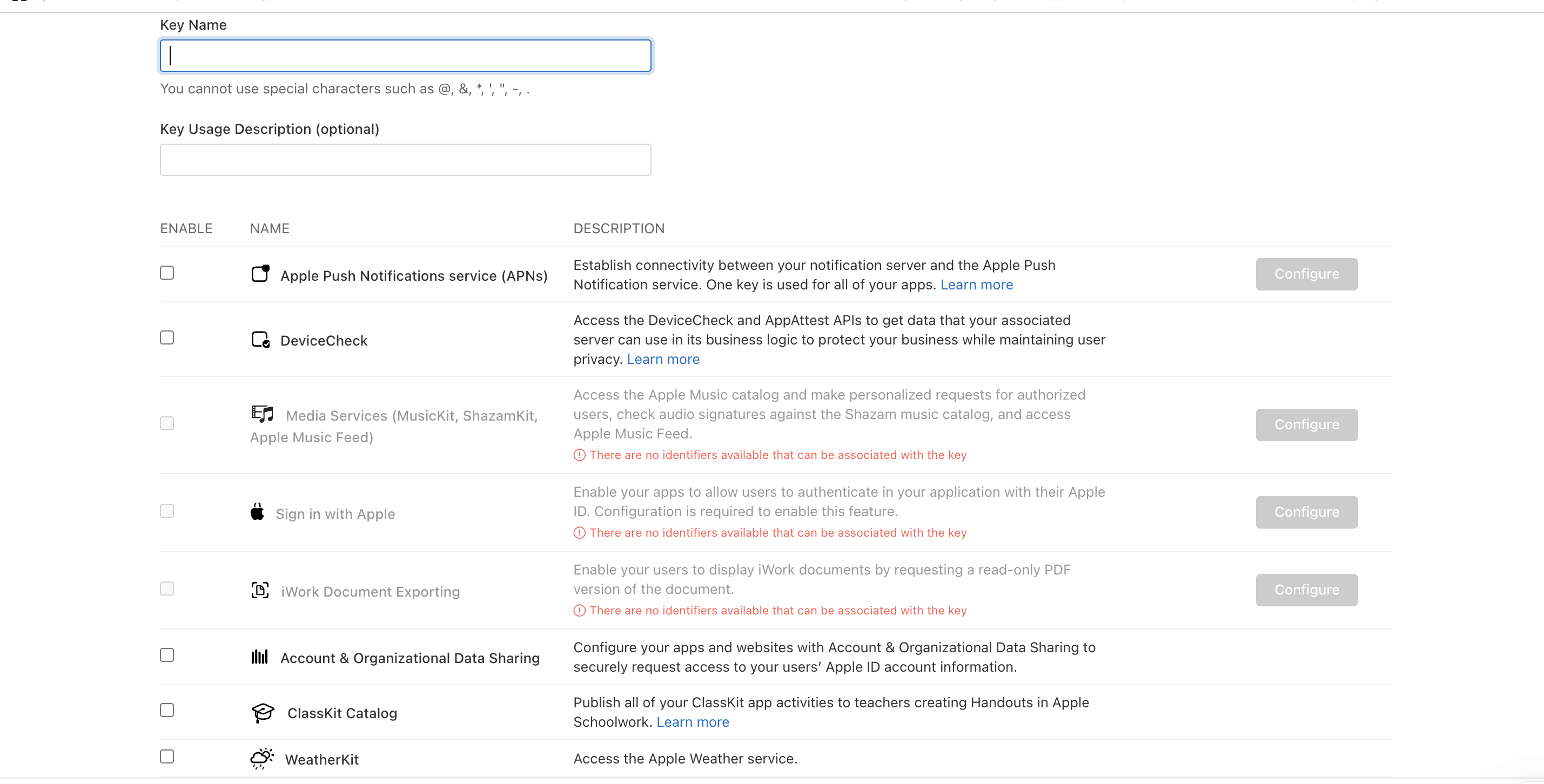
Task: Click the iWork no identifiers error message
Action: (778, 611)
